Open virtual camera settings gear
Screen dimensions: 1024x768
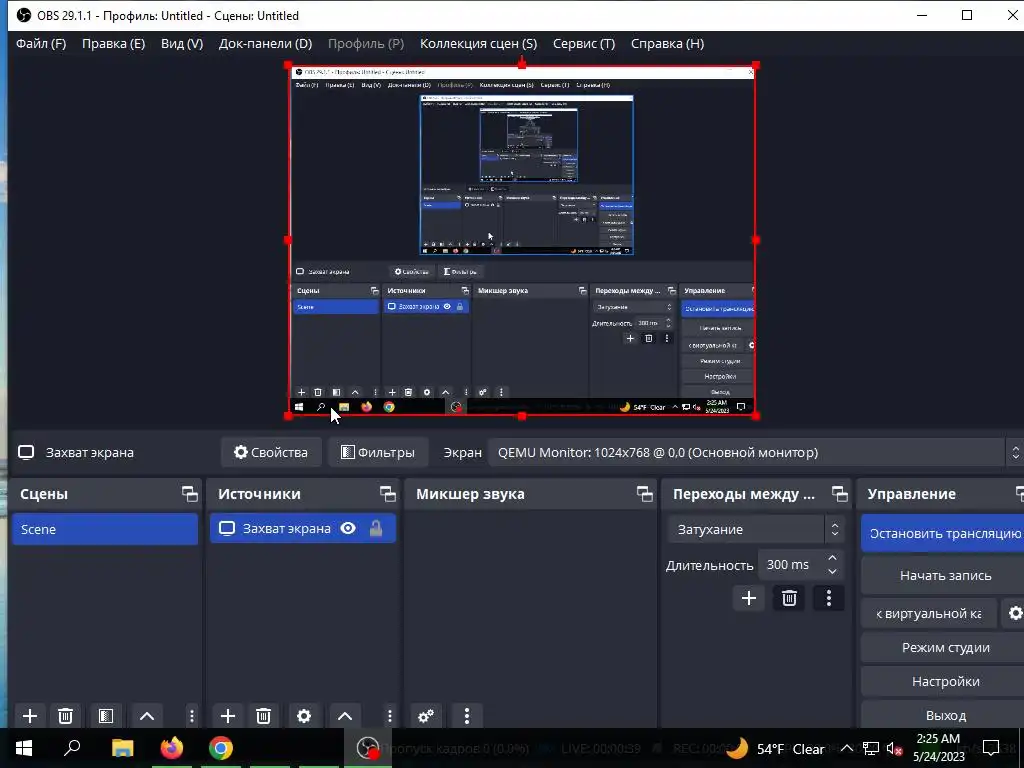tap(1014, 613)
